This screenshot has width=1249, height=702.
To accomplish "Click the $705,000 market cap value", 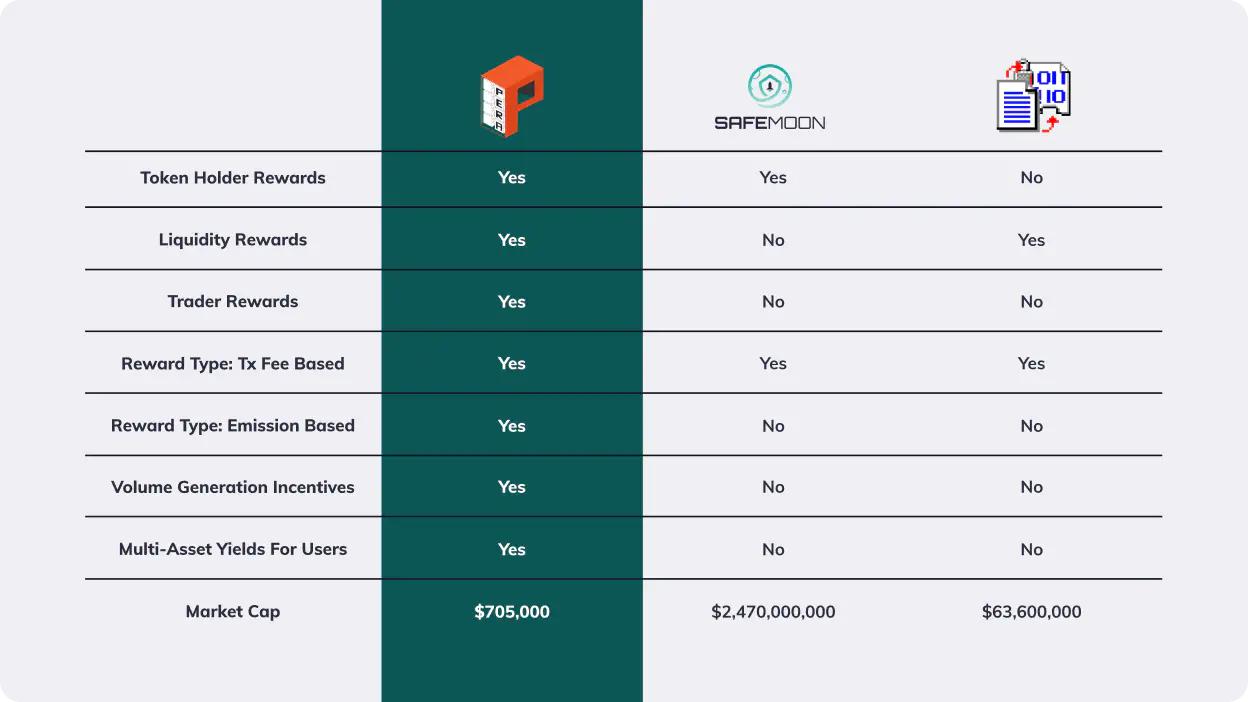I will point(512,612).
